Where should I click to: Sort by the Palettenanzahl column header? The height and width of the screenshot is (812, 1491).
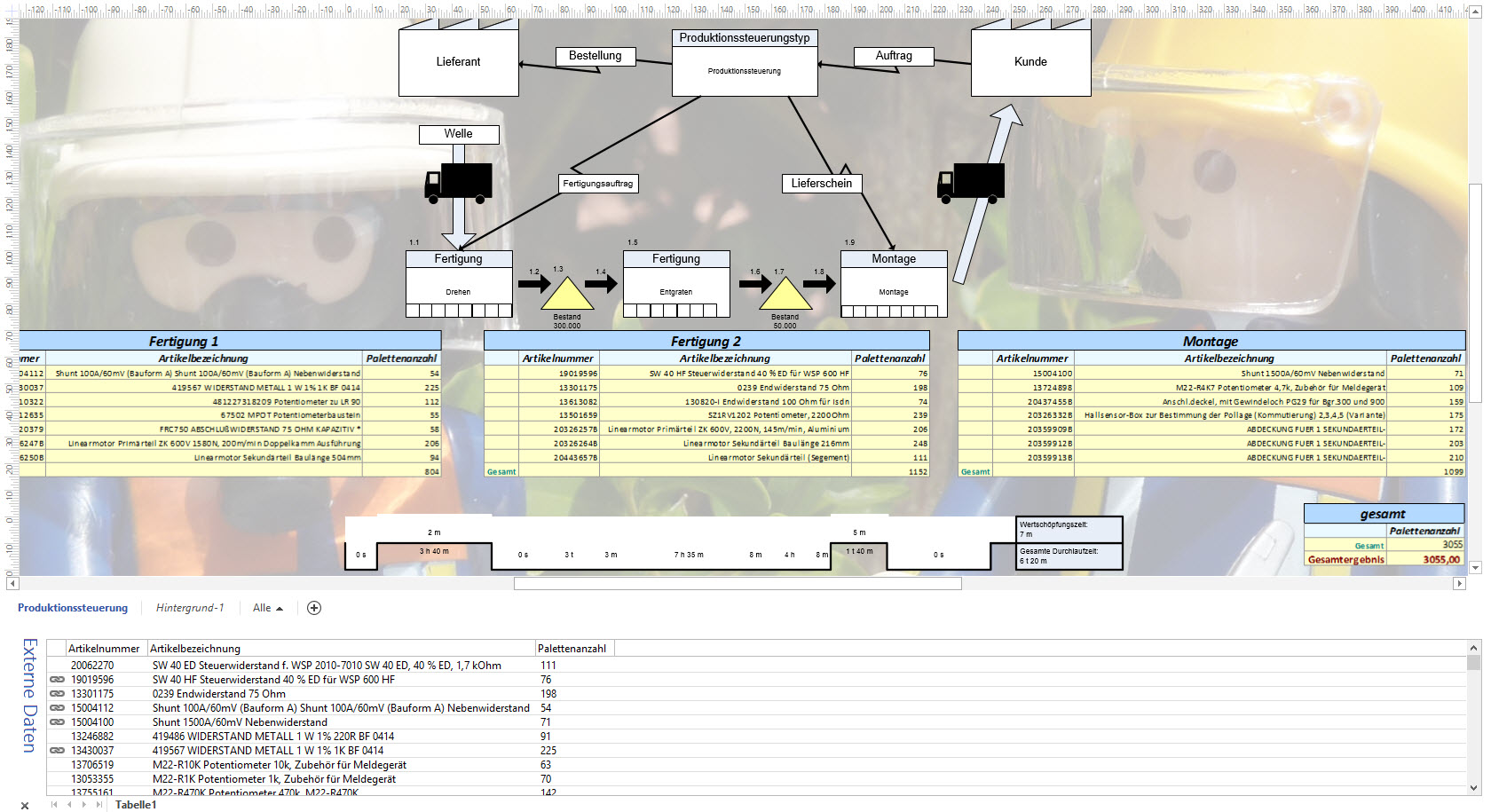coord(572,649)
